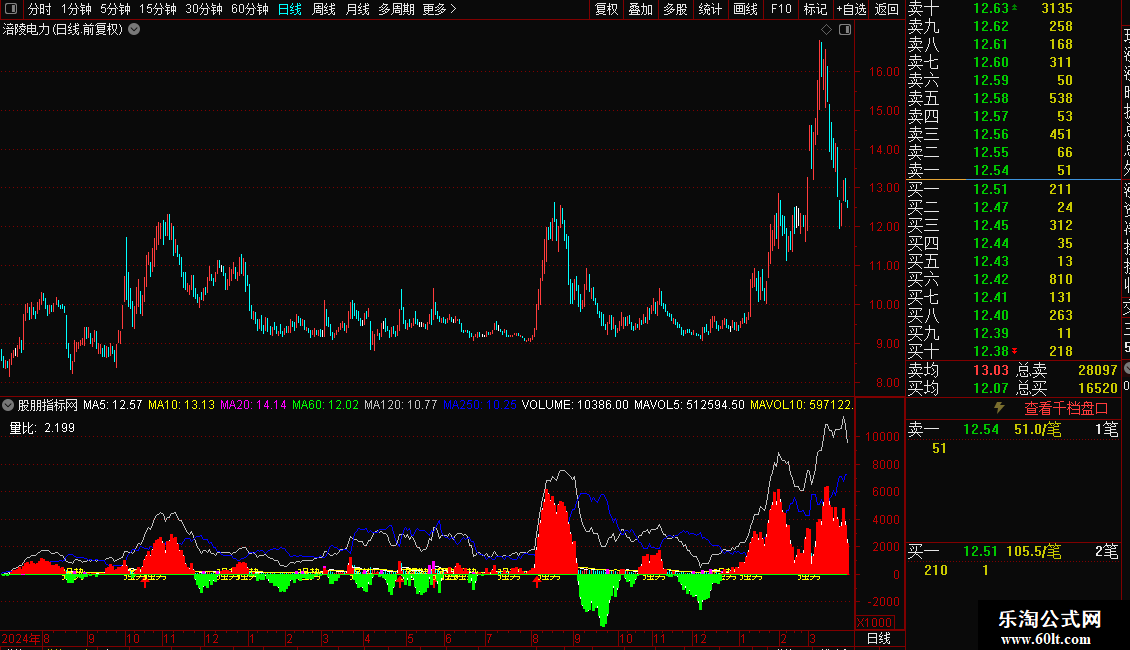Click the MA60: 12.02 label

[325, 405]
